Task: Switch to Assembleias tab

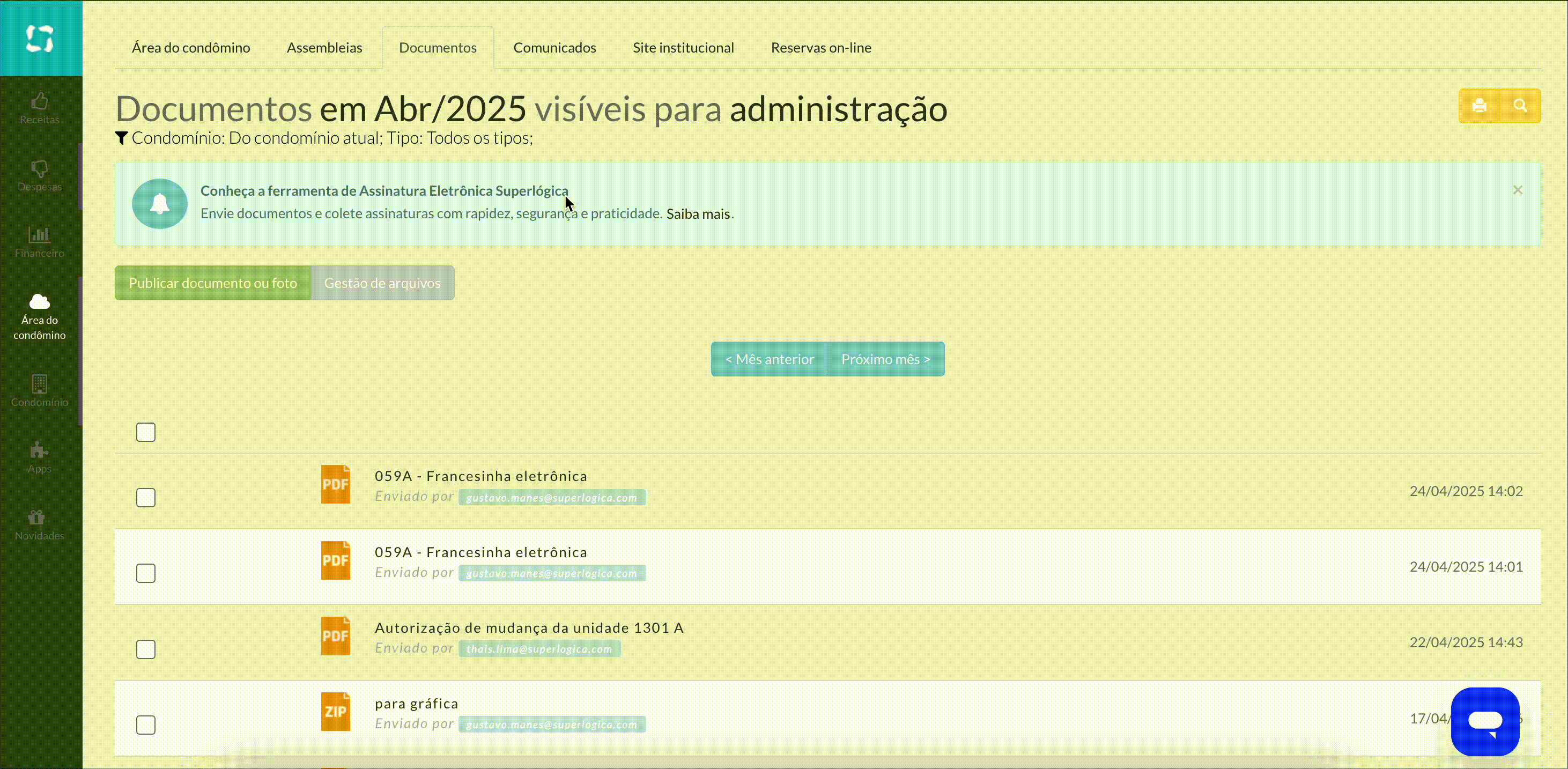Action: point(324,48)
